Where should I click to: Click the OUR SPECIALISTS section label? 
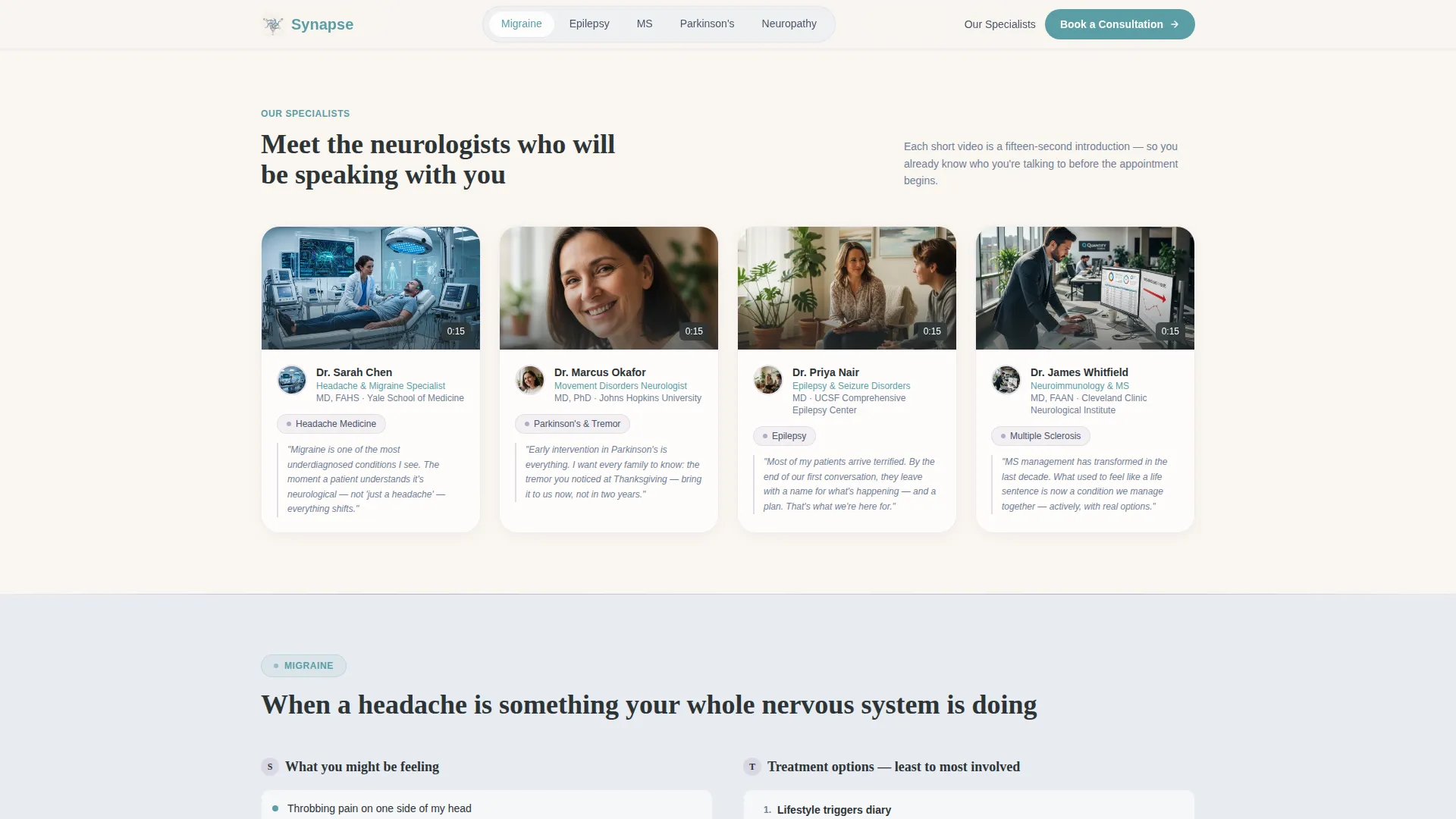point(306,114)
